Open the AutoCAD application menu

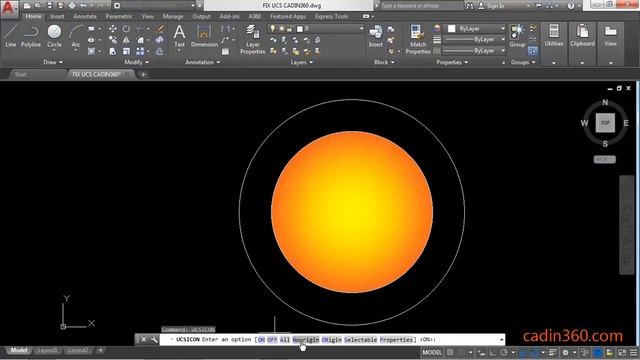coord(9,8)
